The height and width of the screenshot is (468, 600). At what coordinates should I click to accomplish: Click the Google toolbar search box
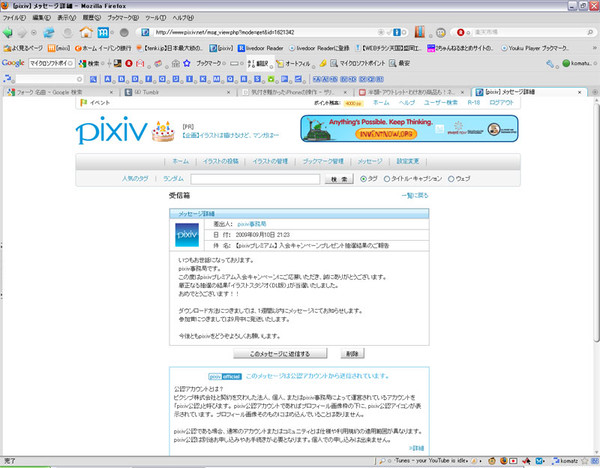coord(51,63)
